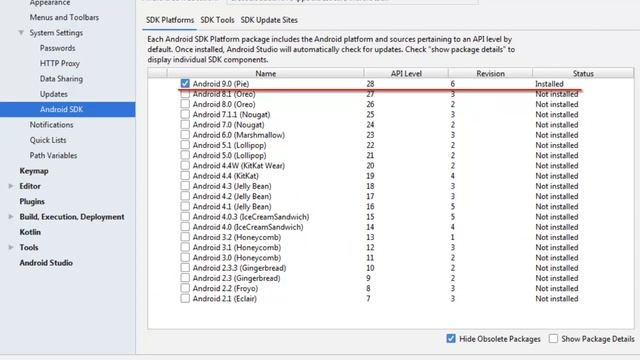Click the Not installed status for Android 6.0 (Marshmallow)
Viewport: 640px width, 360px height.
[x=557, y=135]
